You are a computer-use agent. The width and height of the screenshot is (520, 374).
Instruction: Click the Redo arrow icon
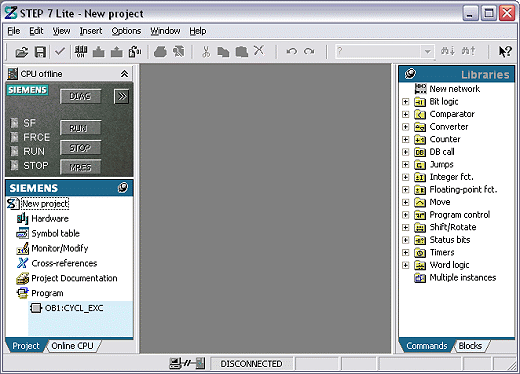pyautogui.click(x=309, y=51)
